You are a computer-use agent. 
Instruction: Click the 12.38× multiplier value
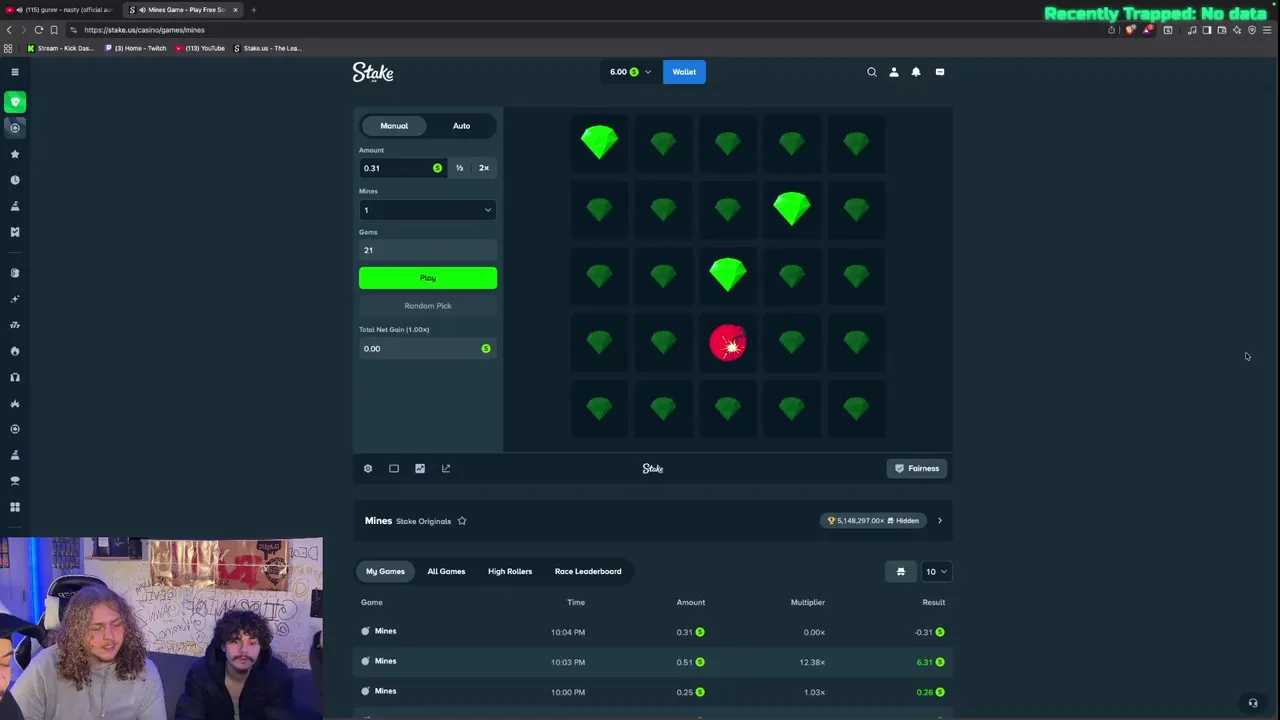coord(812,662)
